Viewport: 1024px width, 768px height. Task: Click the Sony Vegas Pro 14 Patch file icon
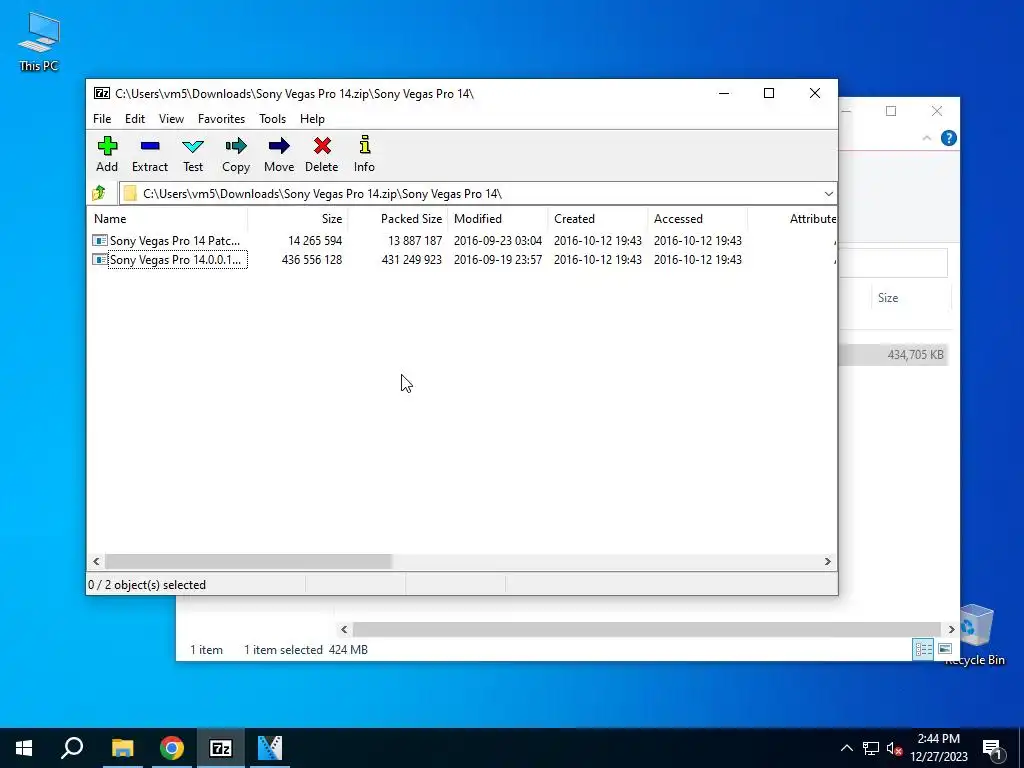(100, 240)
